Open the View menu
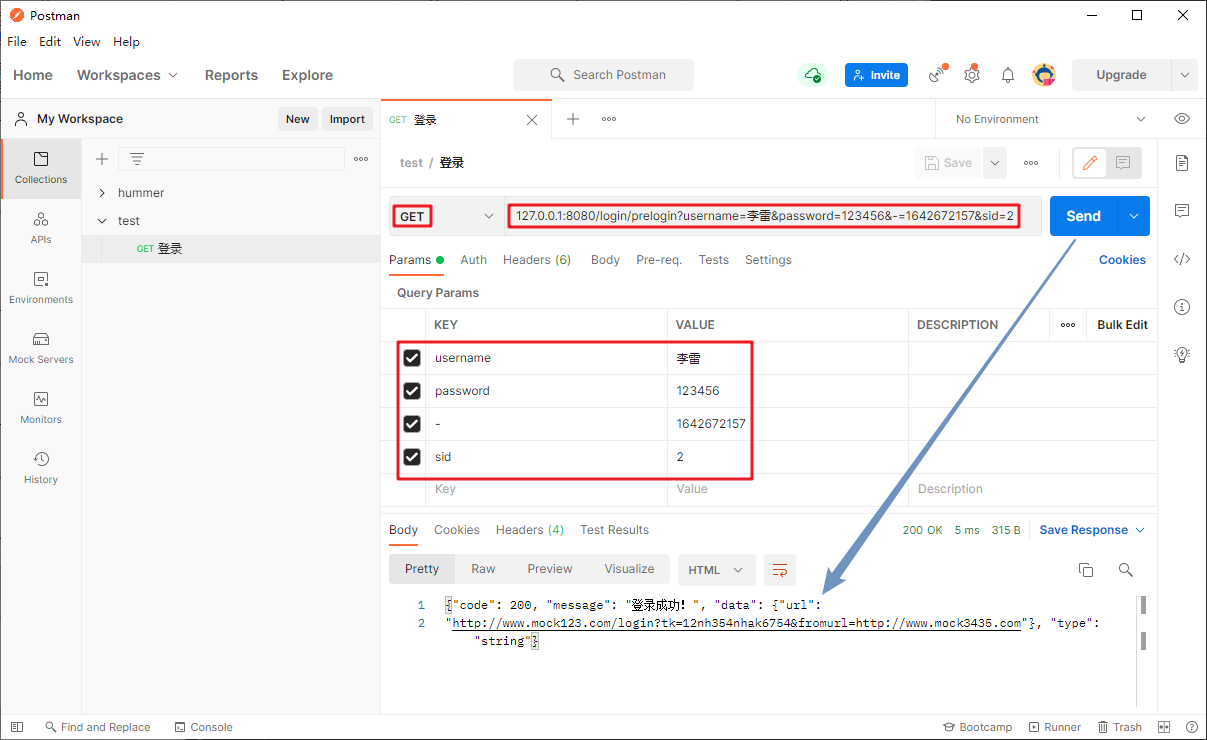The height and width of the screenshot is (740, 1207). point(87,42)
